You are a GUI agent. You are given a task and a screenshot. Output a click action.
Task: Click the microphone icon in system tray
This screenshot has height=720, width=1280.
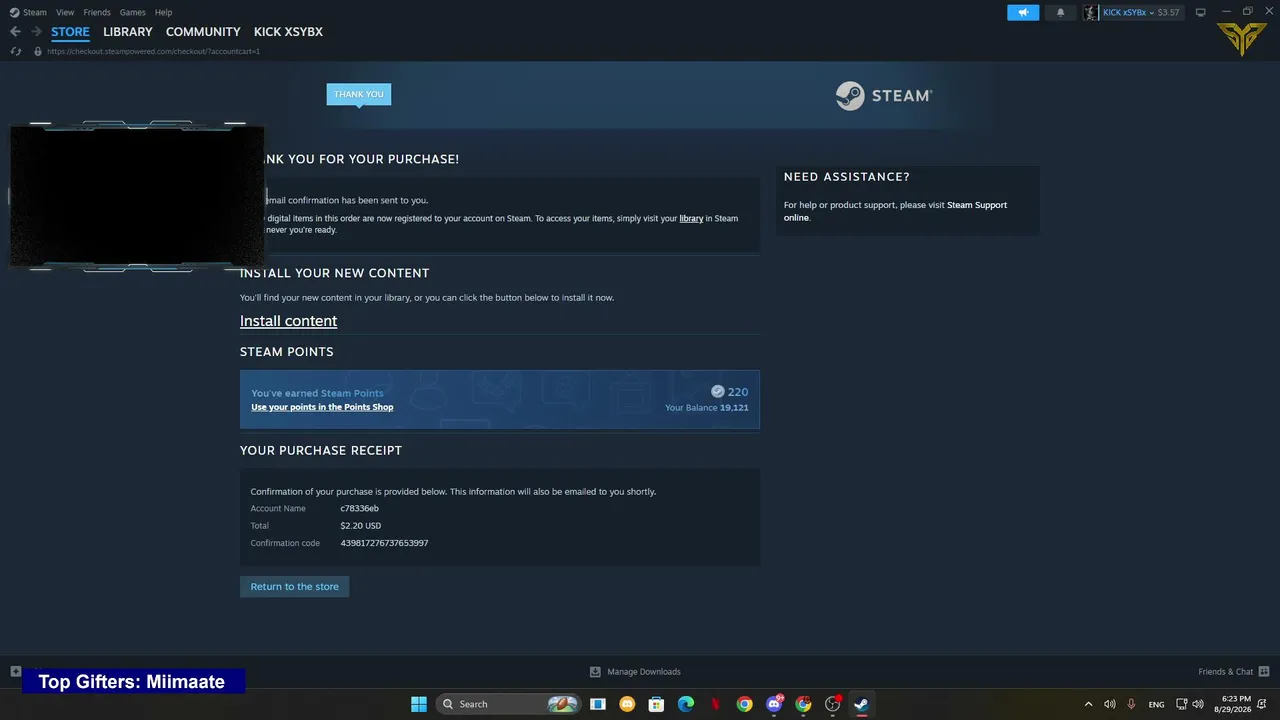coord(1131,704)
